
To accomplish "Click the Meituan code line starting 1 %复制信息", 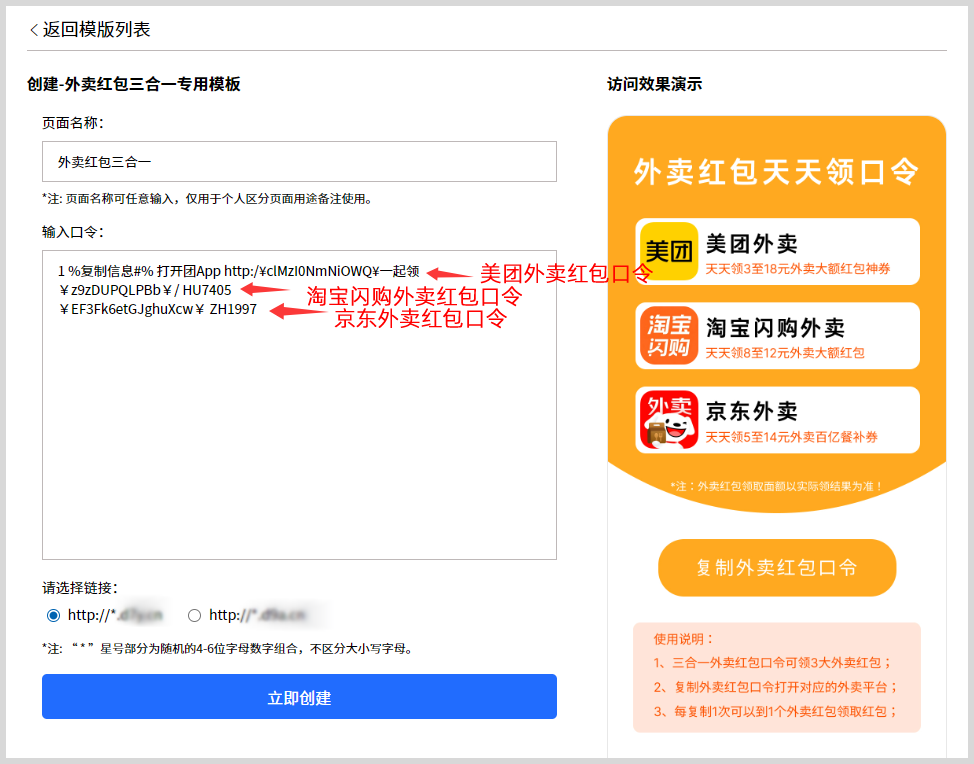I will (x=239, y=271).
